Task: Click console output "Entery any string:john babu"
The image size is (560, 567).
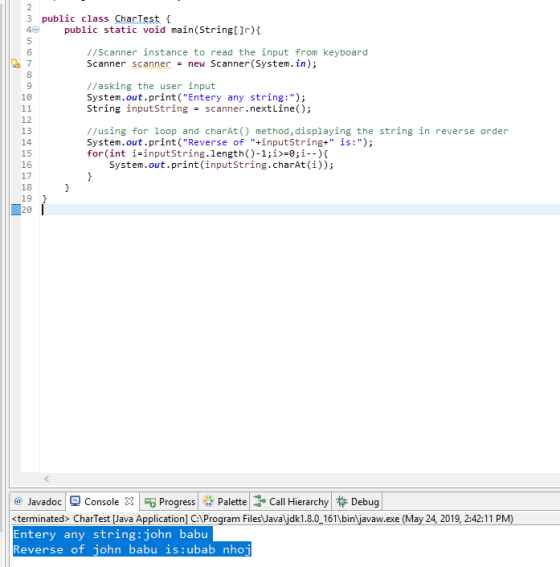Action: 111,534
